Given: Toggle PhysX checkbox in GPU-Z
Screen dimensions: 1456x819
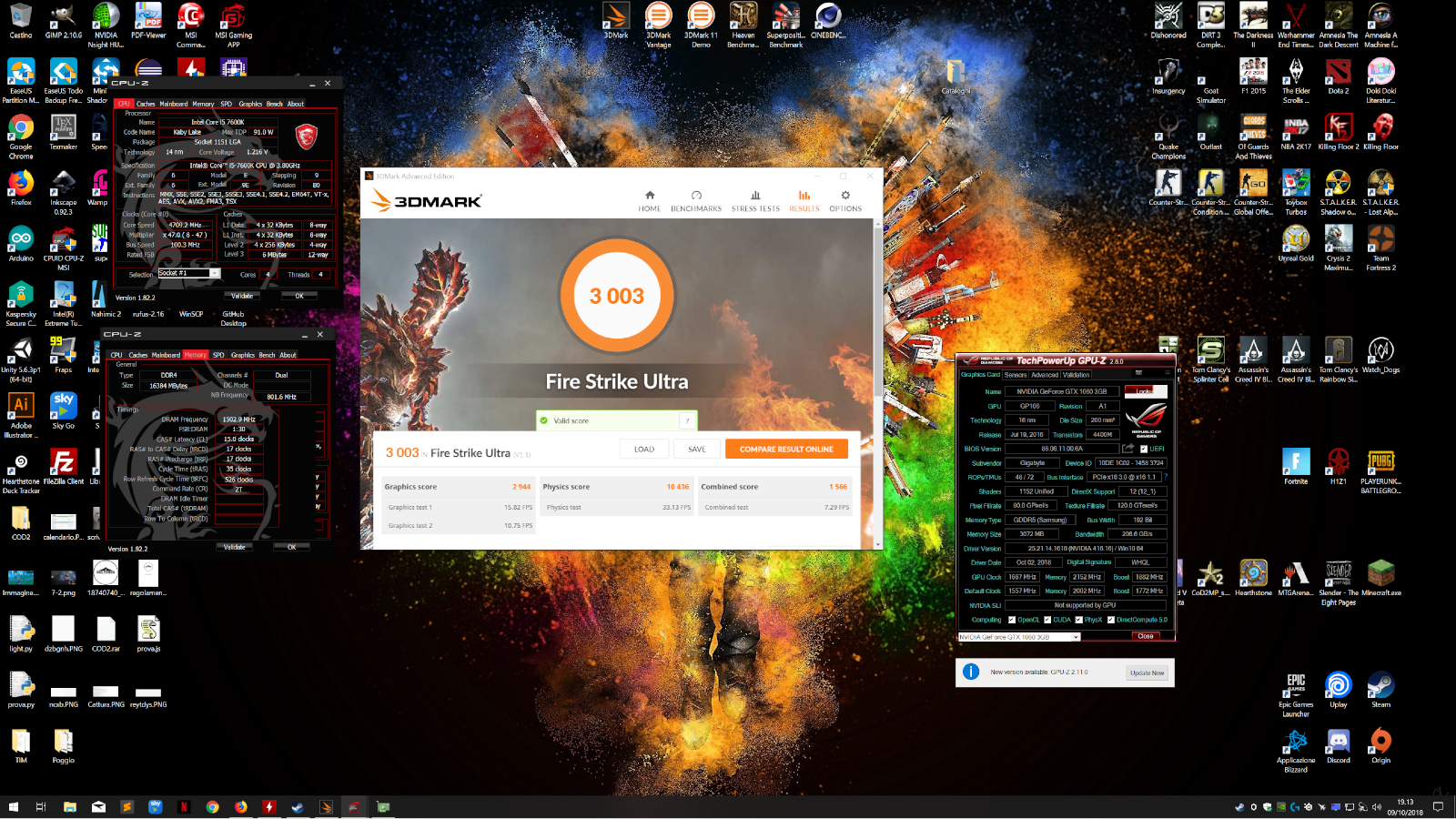Looking at the screenshot, I should click(1079, 620).
